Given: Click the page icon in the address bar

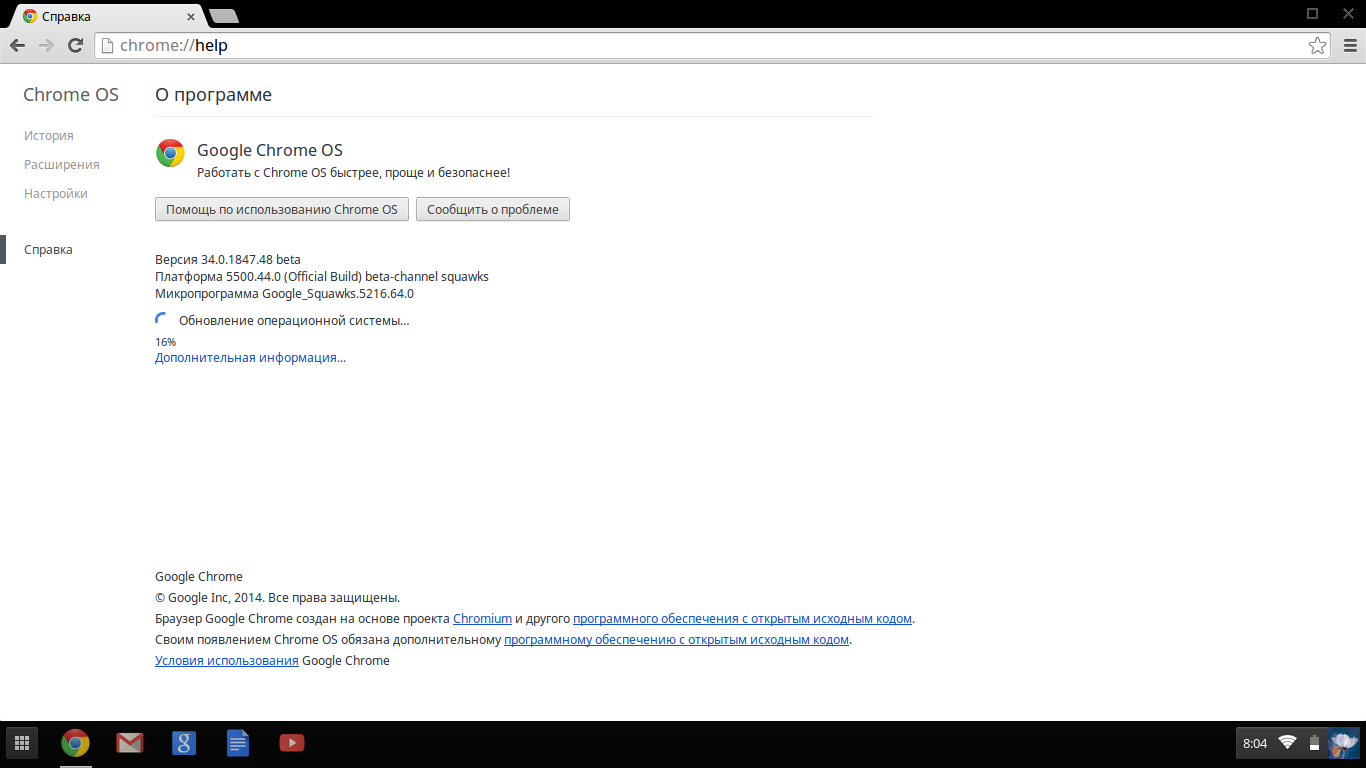Looking at the screenshot, I should click(x=108, y=45).
